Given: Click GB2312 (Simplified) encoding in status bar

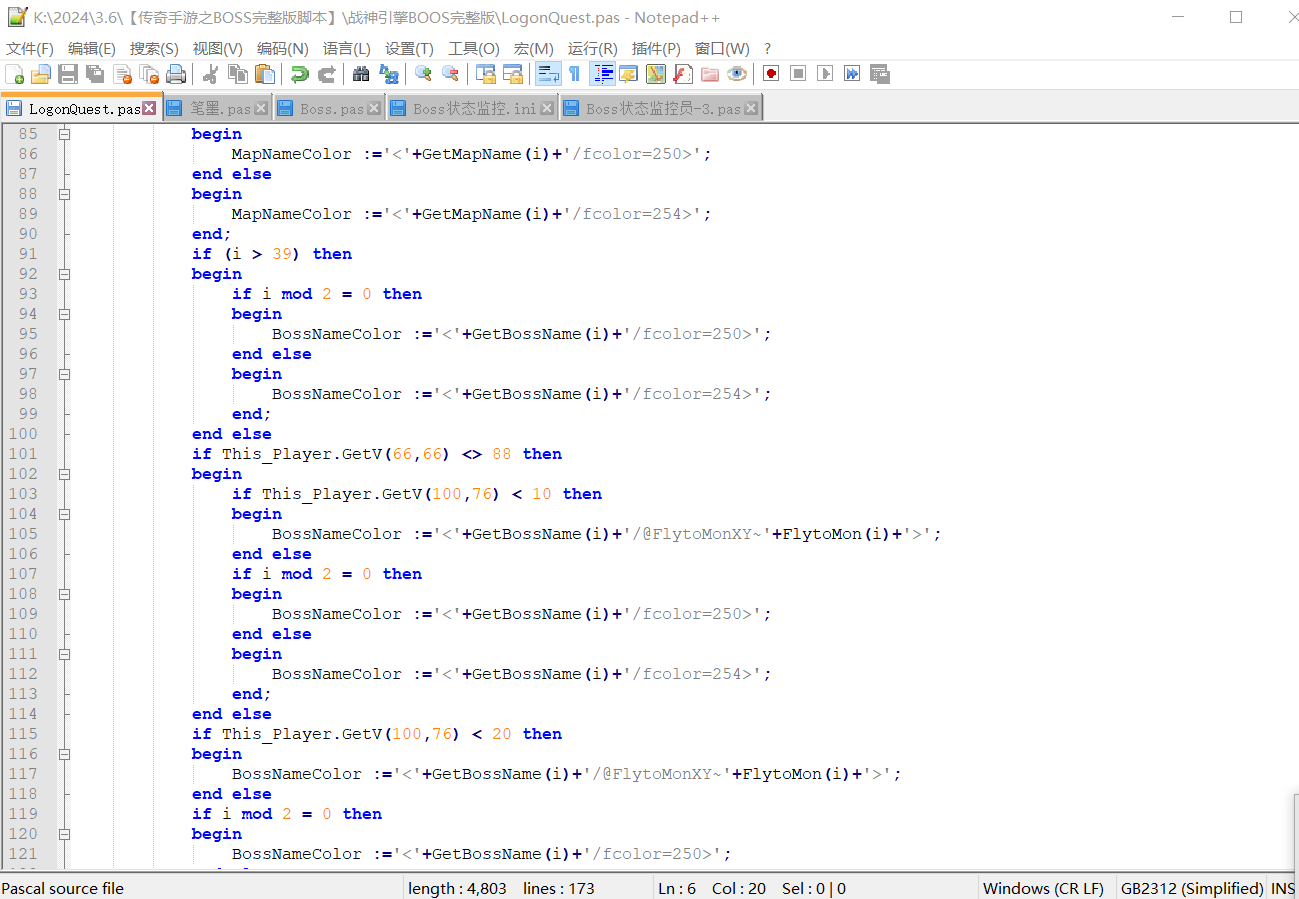Looking at the screenshot, I should coord(1192,888).
